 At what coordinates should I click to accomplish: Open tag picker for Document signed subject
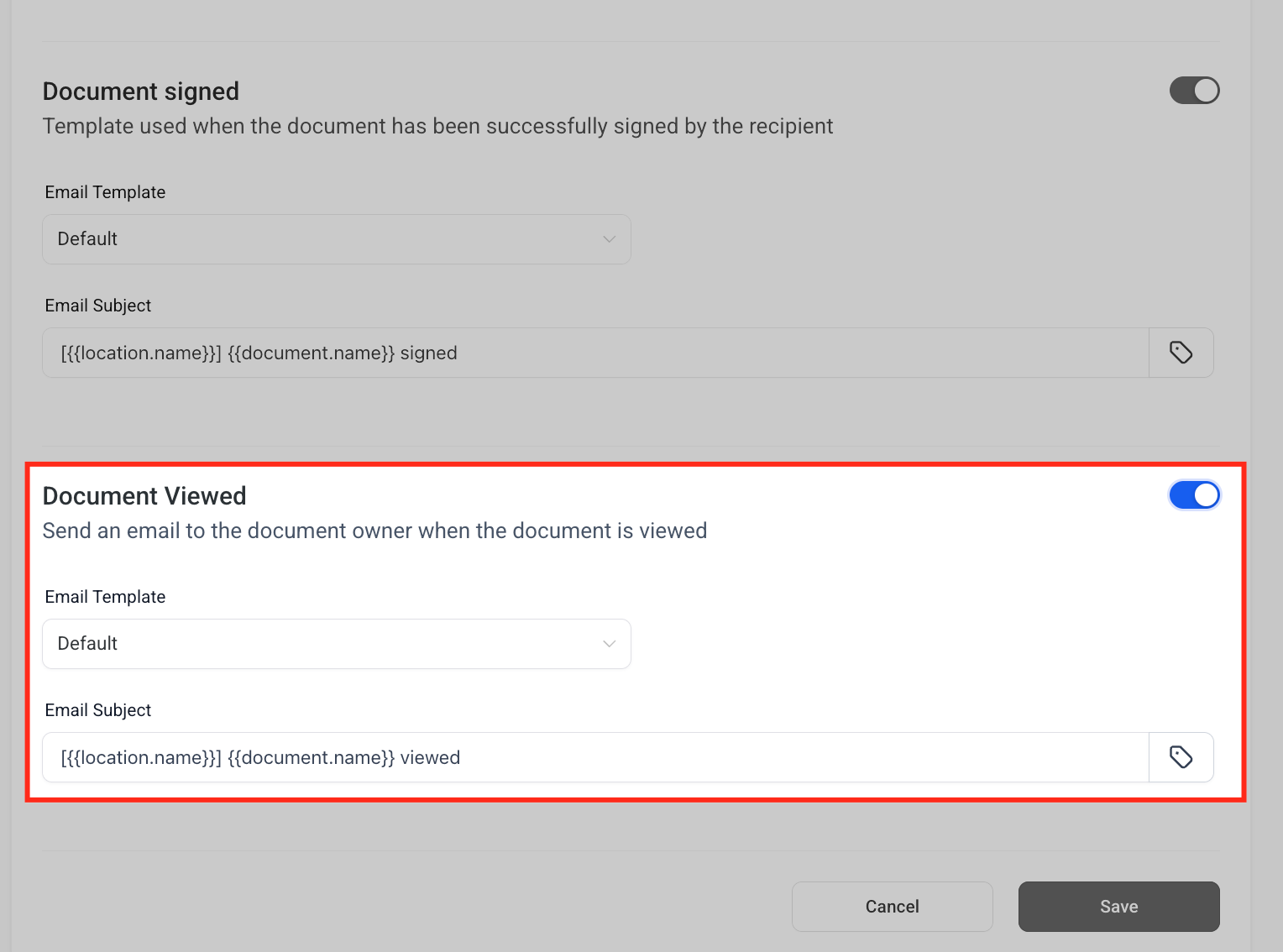1181,353
